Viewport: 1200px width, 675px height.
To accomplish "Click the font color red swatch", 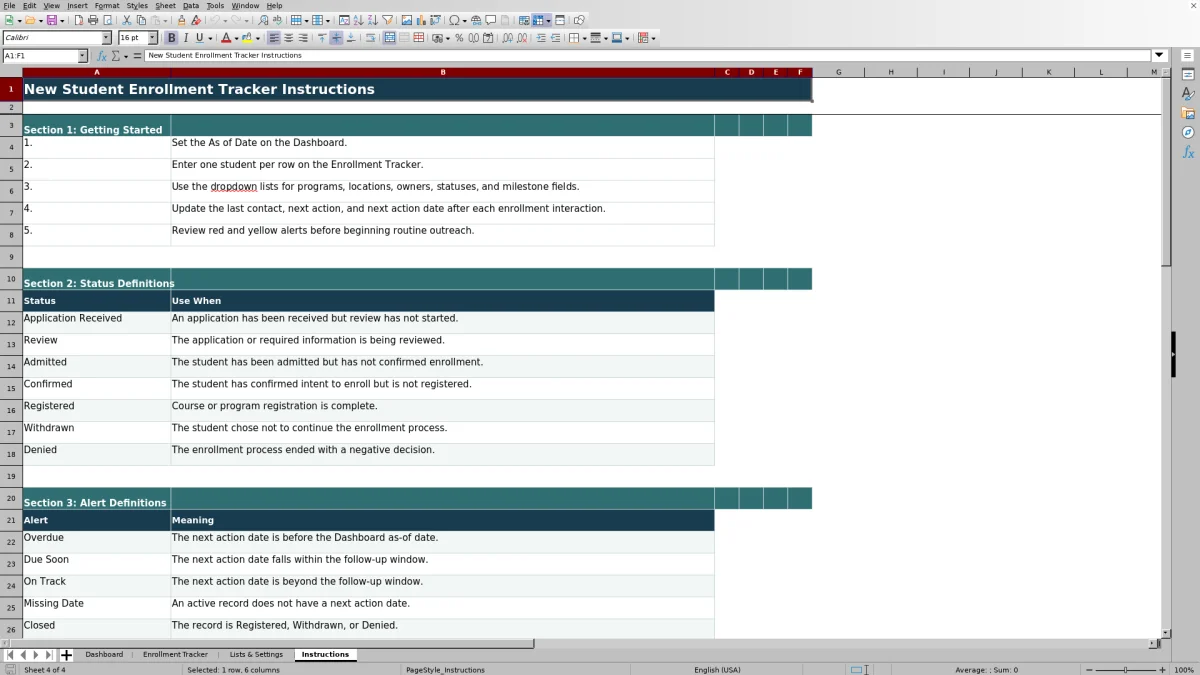I will (226, 38).
